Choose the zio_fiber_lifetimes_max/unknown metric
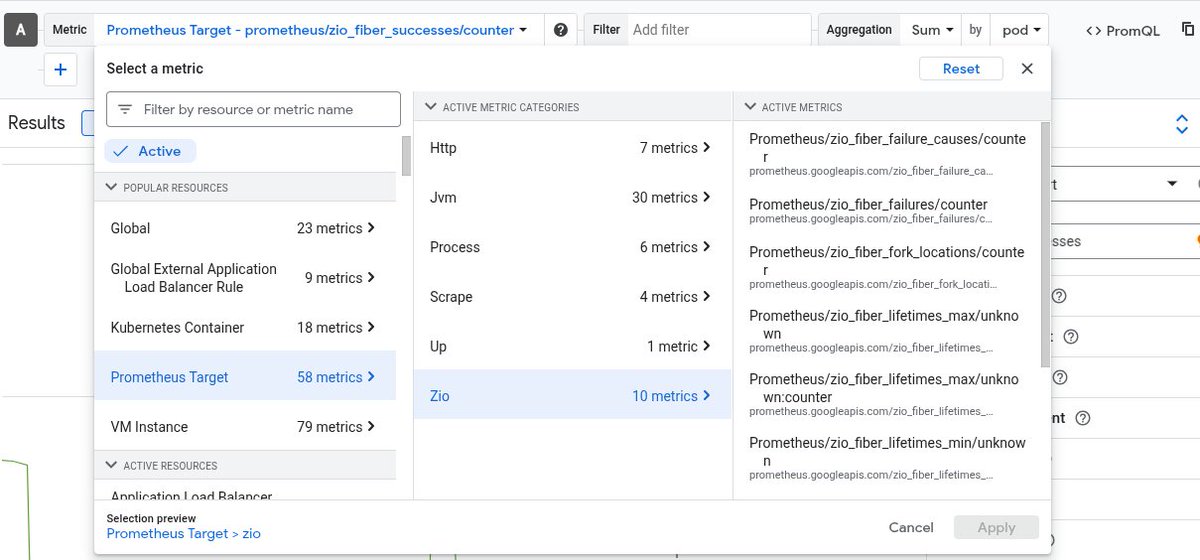 click(888, 331)
